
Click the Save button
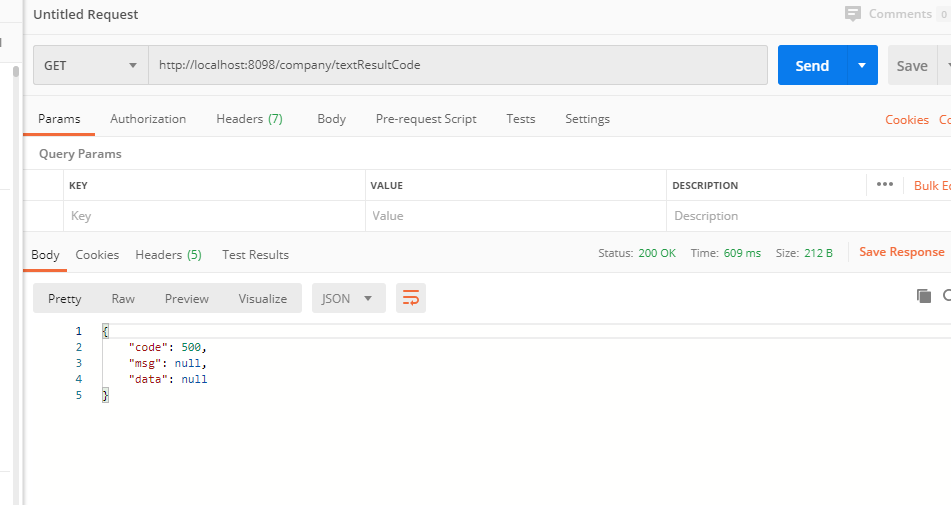click(x=912, y=65)
